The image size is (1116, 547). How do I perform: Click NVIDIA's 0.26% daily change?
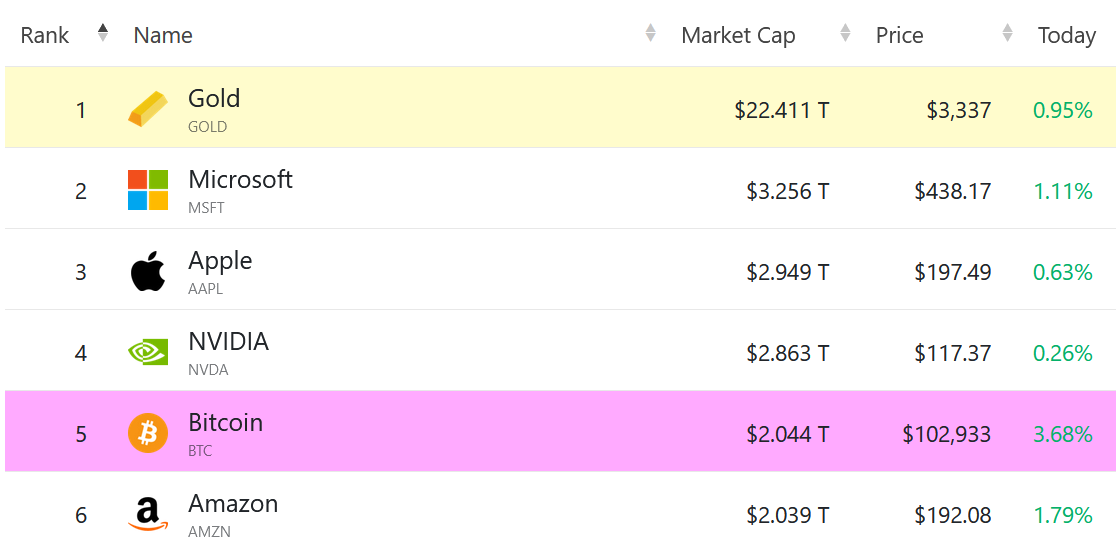click(1063, 354)
